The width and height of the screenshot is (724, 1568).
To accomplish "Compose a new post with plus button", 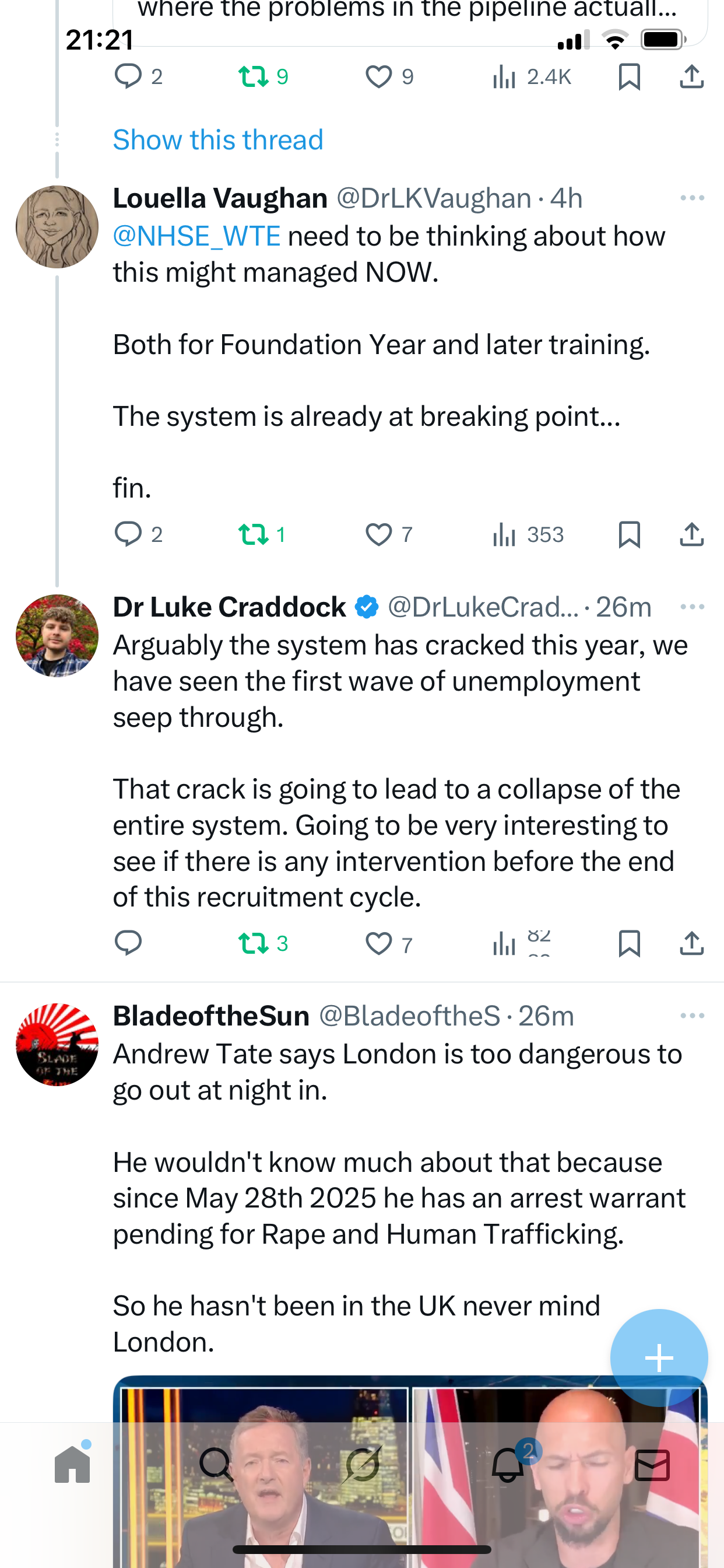I will pos(659,1358).
